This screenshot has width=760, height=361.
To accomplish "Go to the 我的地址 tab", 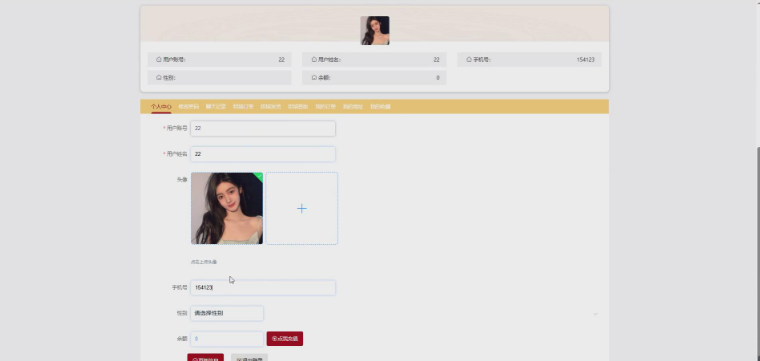I will 353,107.
